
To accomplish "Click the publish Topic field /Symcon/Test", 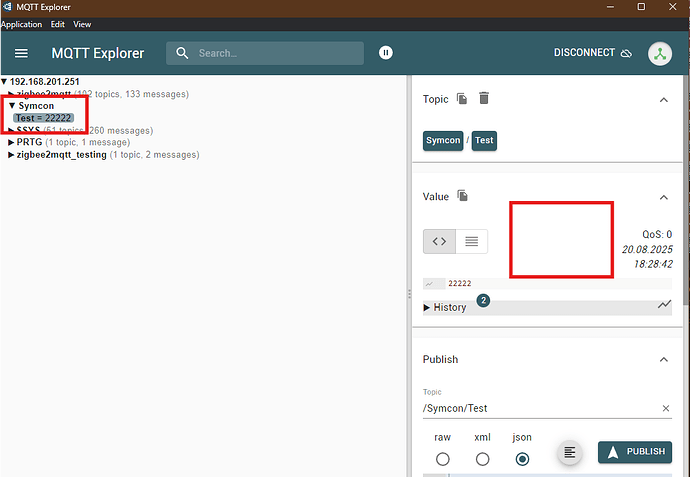I will [x=541, y=408].
